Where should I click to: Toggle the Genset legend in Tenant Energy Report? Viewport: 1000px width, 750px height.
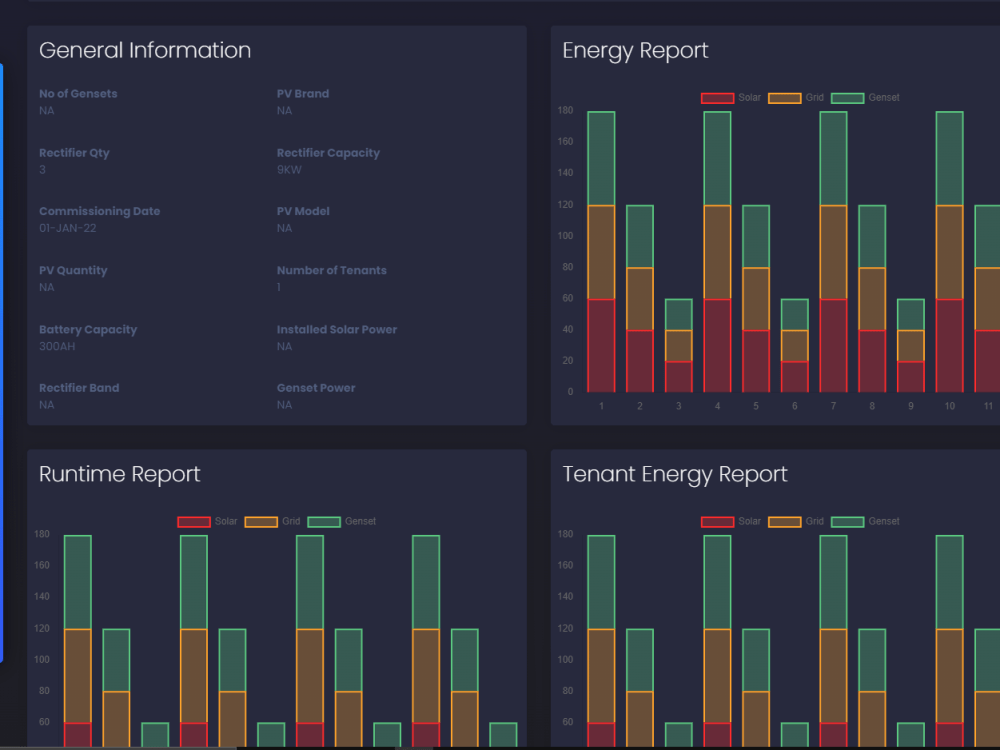[x=847, y=521]
